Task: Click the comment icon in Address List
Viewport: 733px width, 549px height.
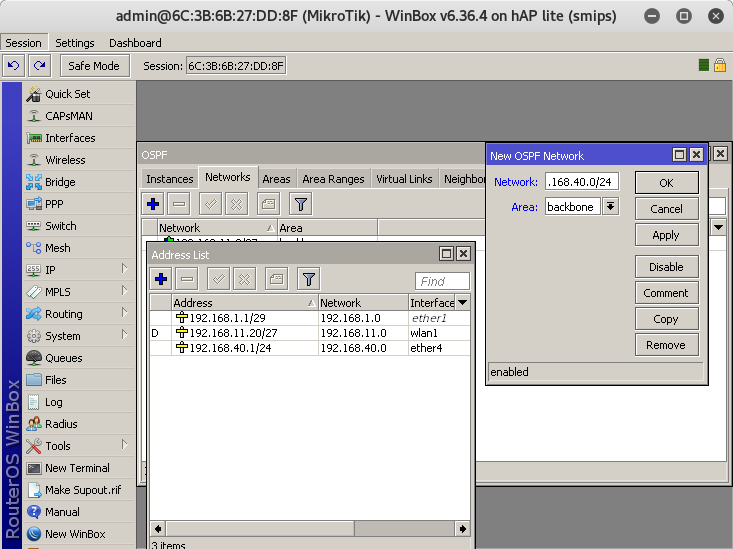Action: [x=276, y=279]
